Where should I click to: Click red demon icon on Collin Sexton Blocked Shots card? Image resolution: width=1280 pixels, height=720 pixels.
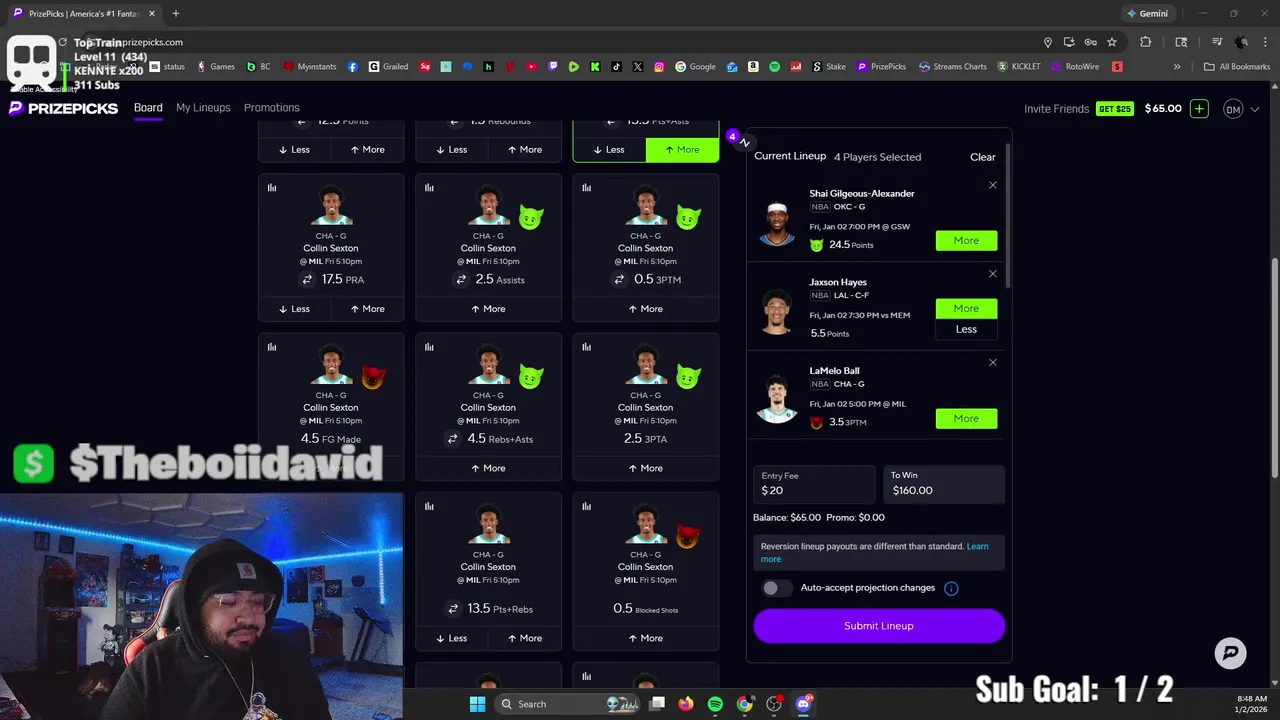[687, 536]
